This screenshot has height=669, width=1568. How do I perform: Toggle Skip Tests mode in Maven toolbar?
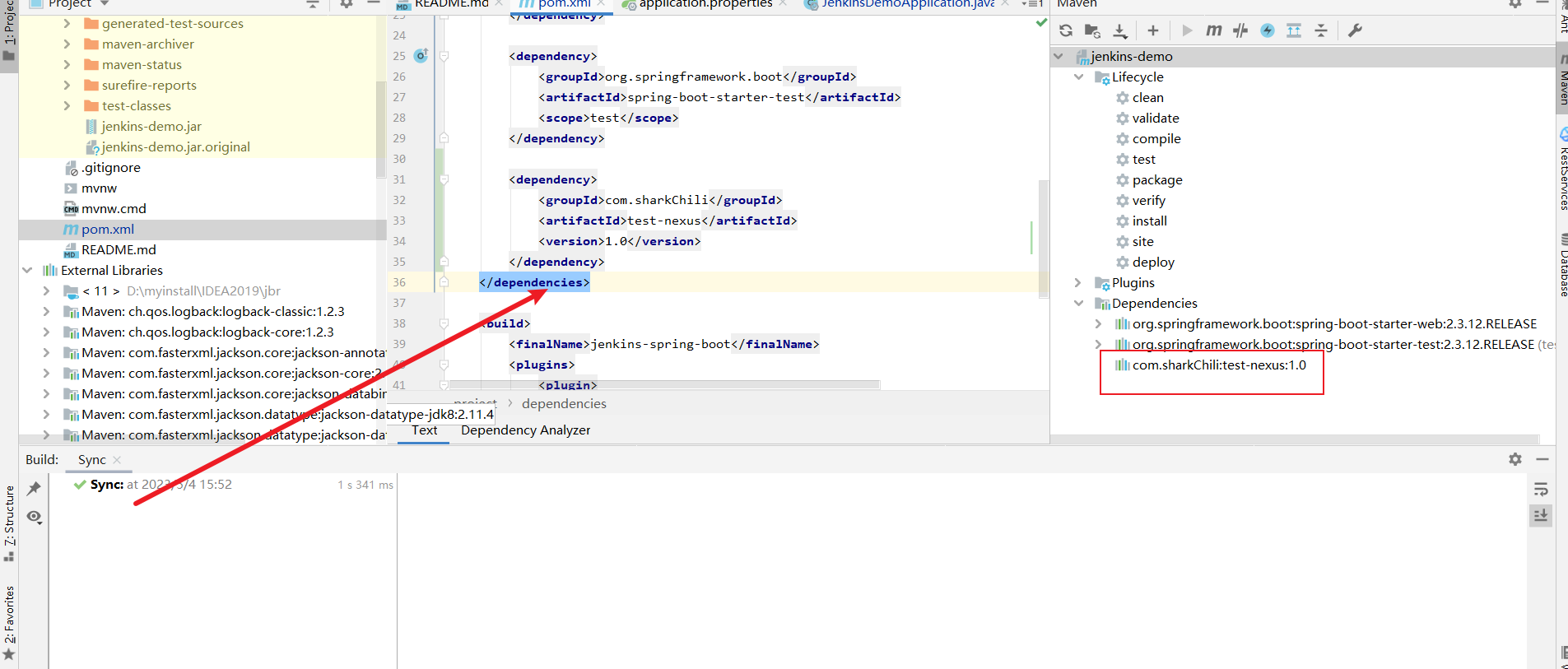pos(1268,30)
